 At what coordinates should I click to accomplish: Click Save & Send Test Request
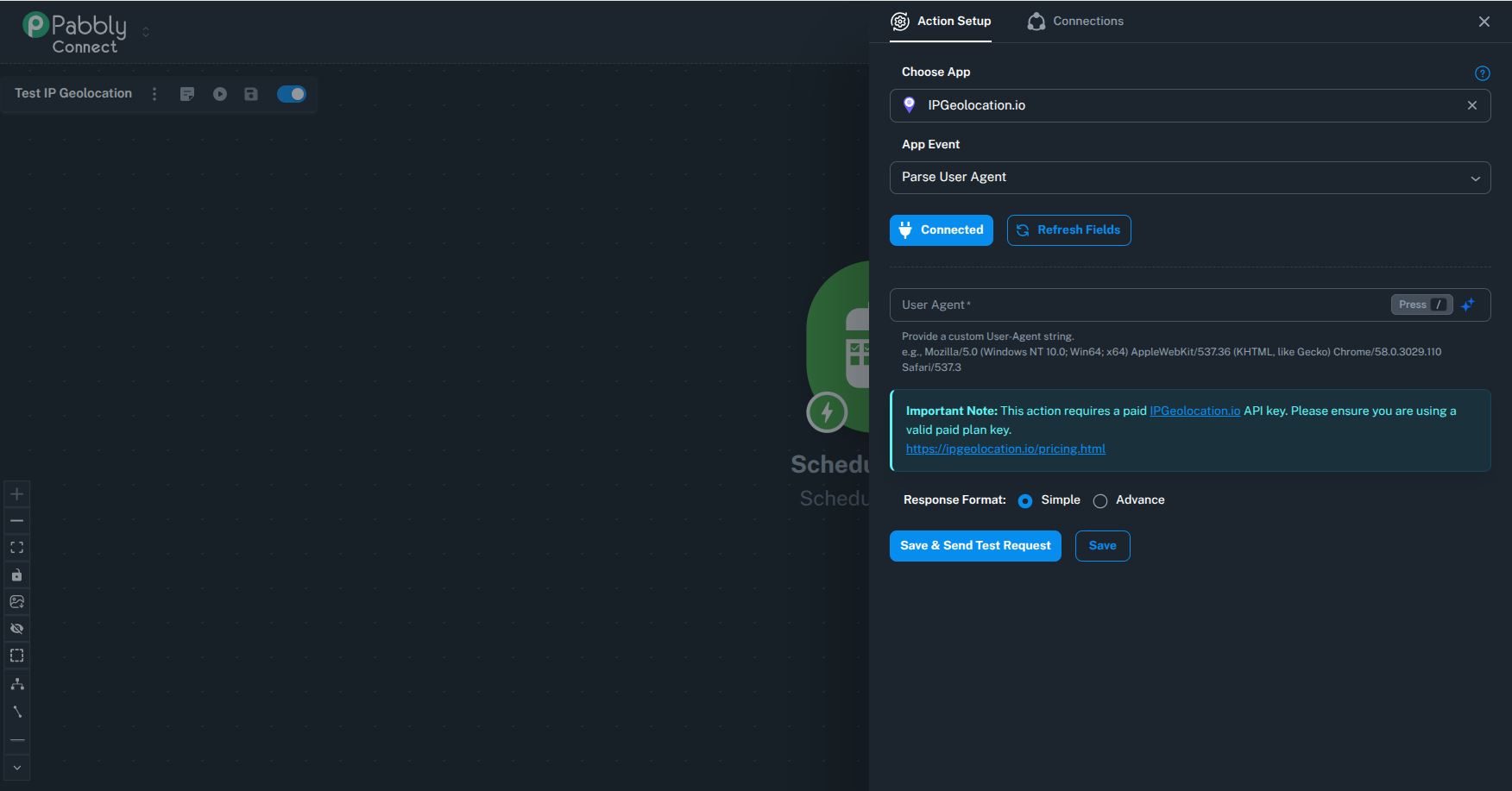click(x=975, y=546)
